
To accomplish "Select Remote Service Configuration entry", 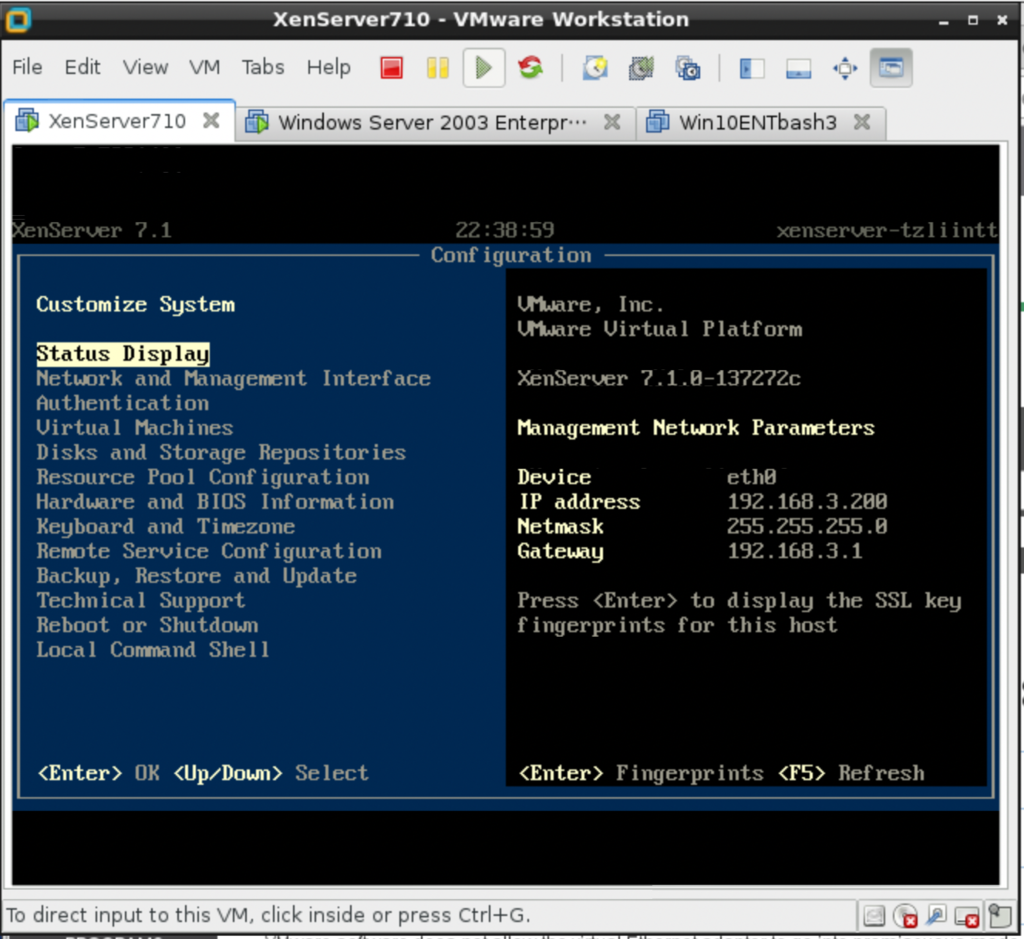I will tap(209, 552).
